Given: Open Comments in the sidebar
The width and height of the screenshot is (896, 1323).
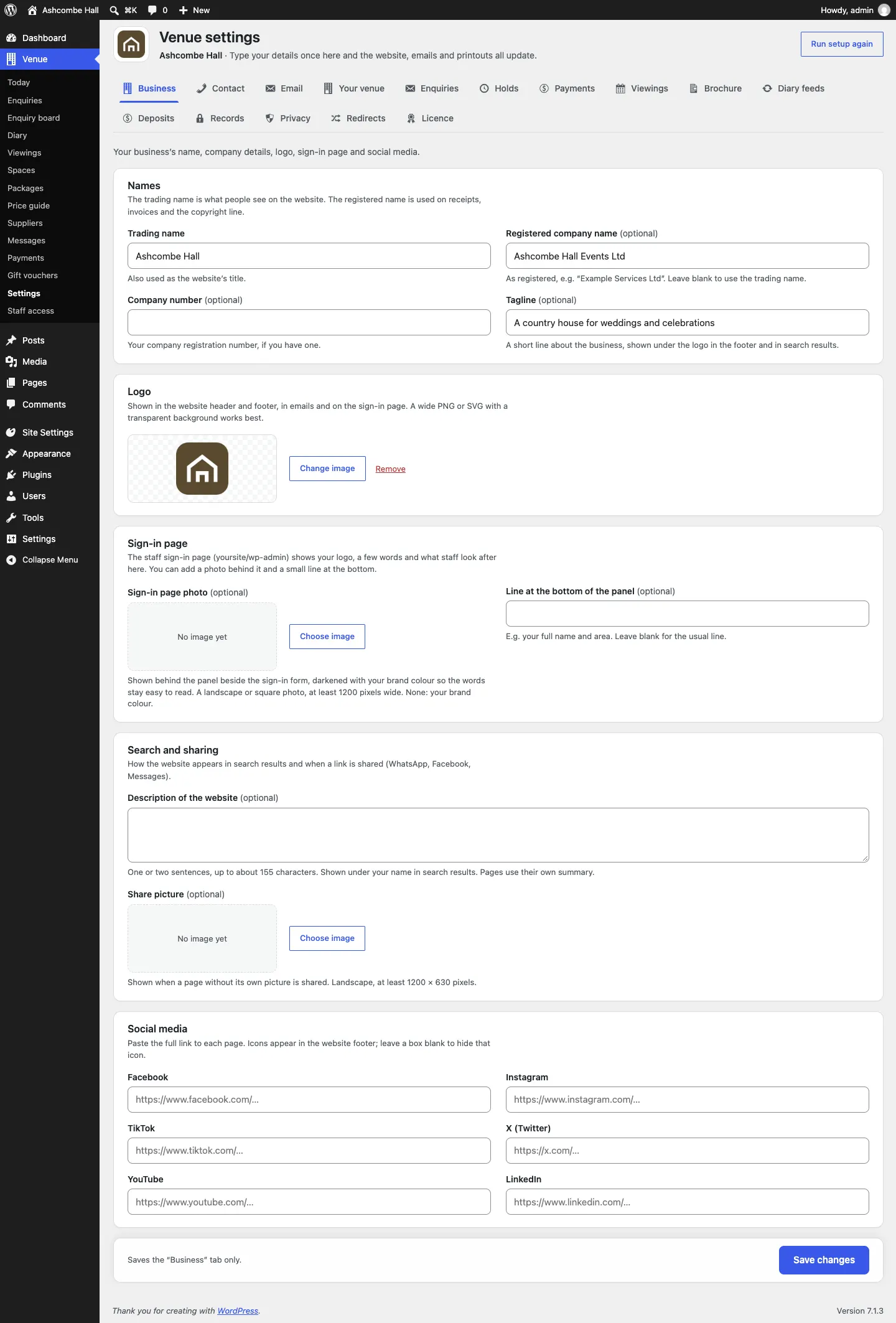Looking at the screenshot, I should [x=50, y=404].
